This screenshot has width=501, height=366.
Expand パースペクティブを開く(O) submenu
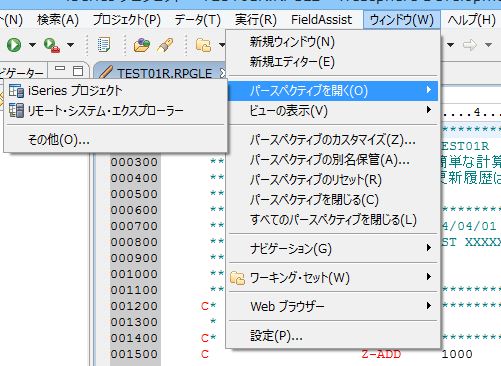tap(333, 90)
